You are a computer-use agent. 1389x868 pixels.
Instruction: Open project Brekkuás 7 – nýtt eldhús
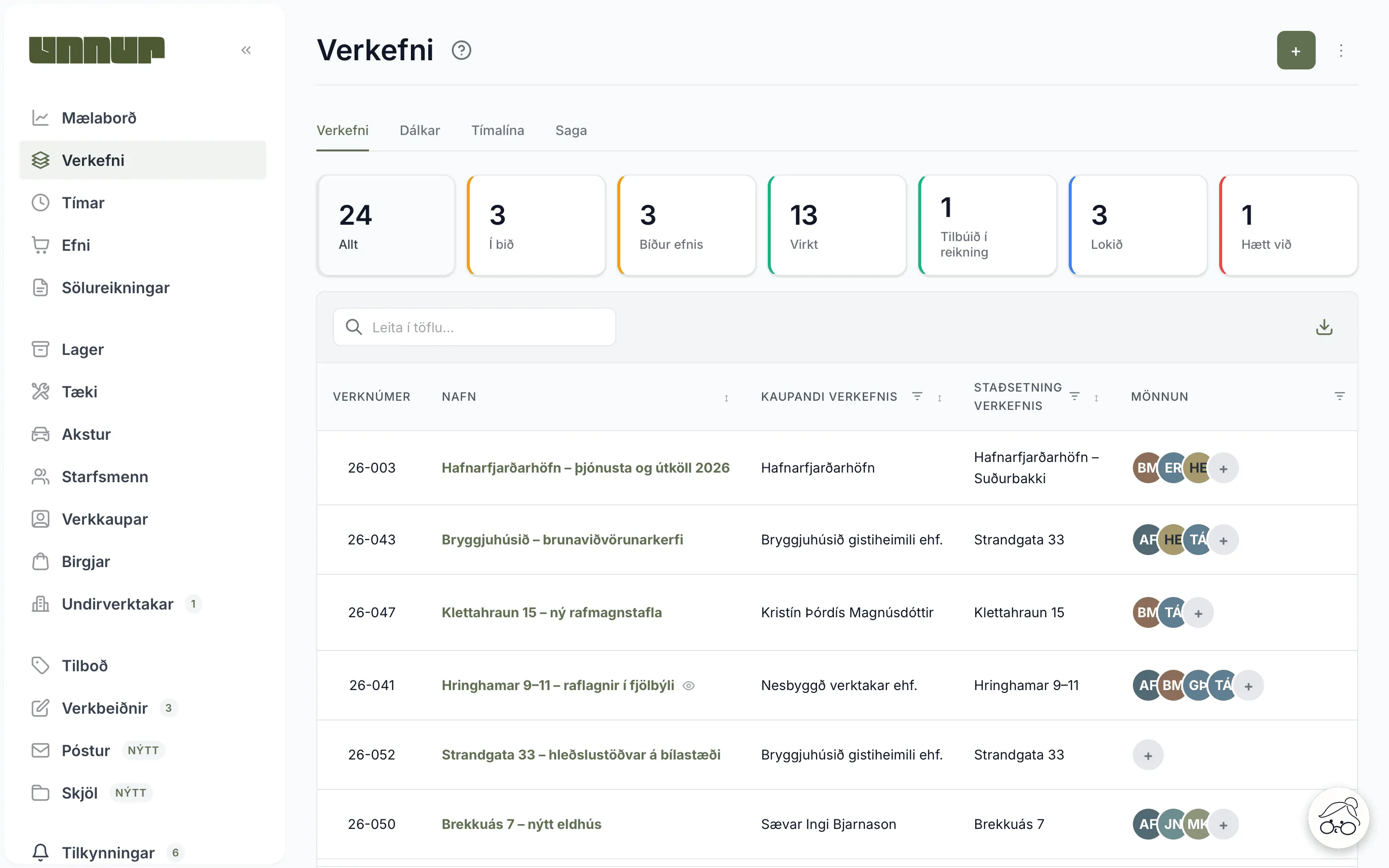(x=521, y=825)
